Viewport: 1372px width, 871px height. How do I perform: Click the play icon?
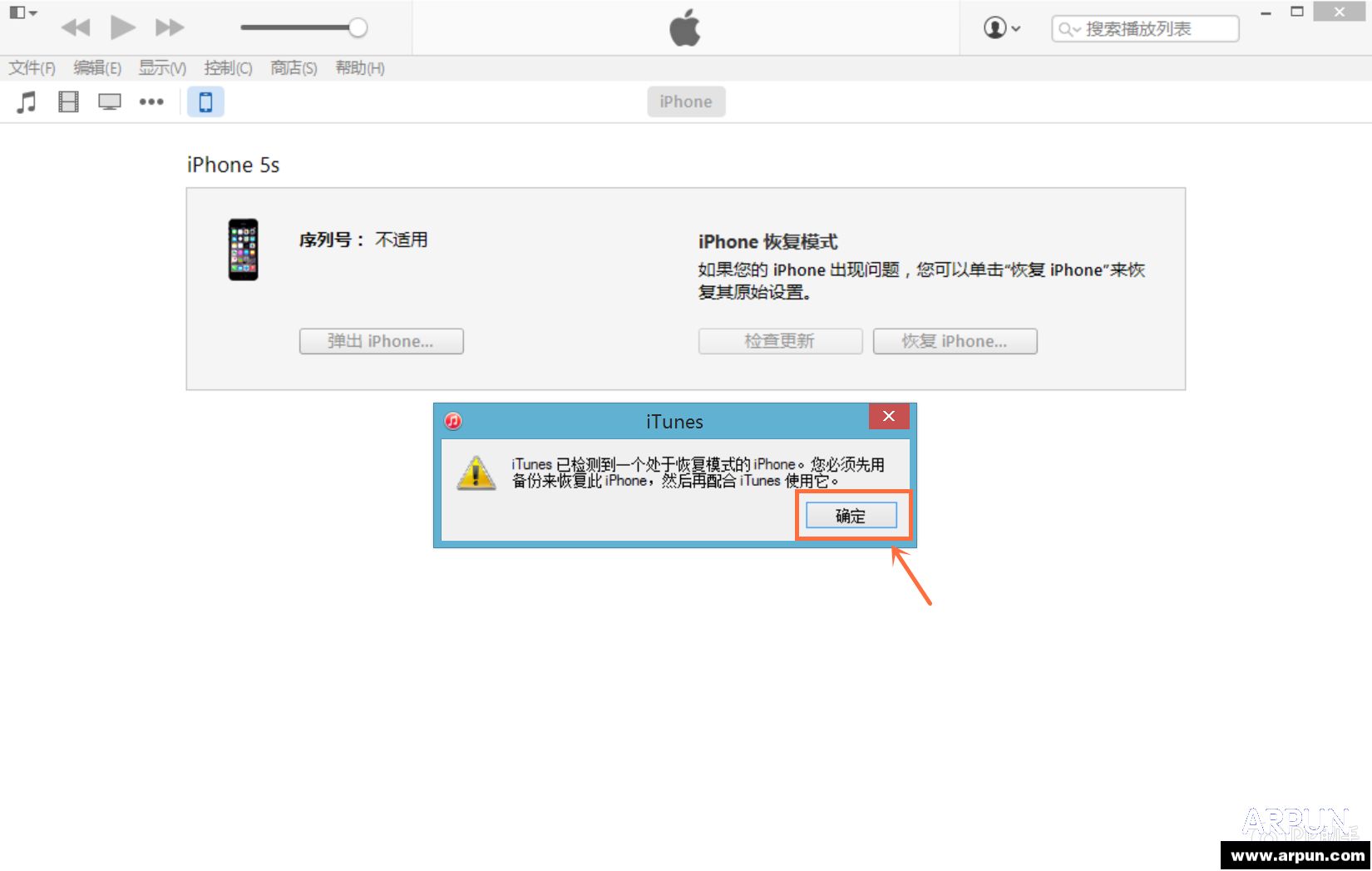(122, 27)
